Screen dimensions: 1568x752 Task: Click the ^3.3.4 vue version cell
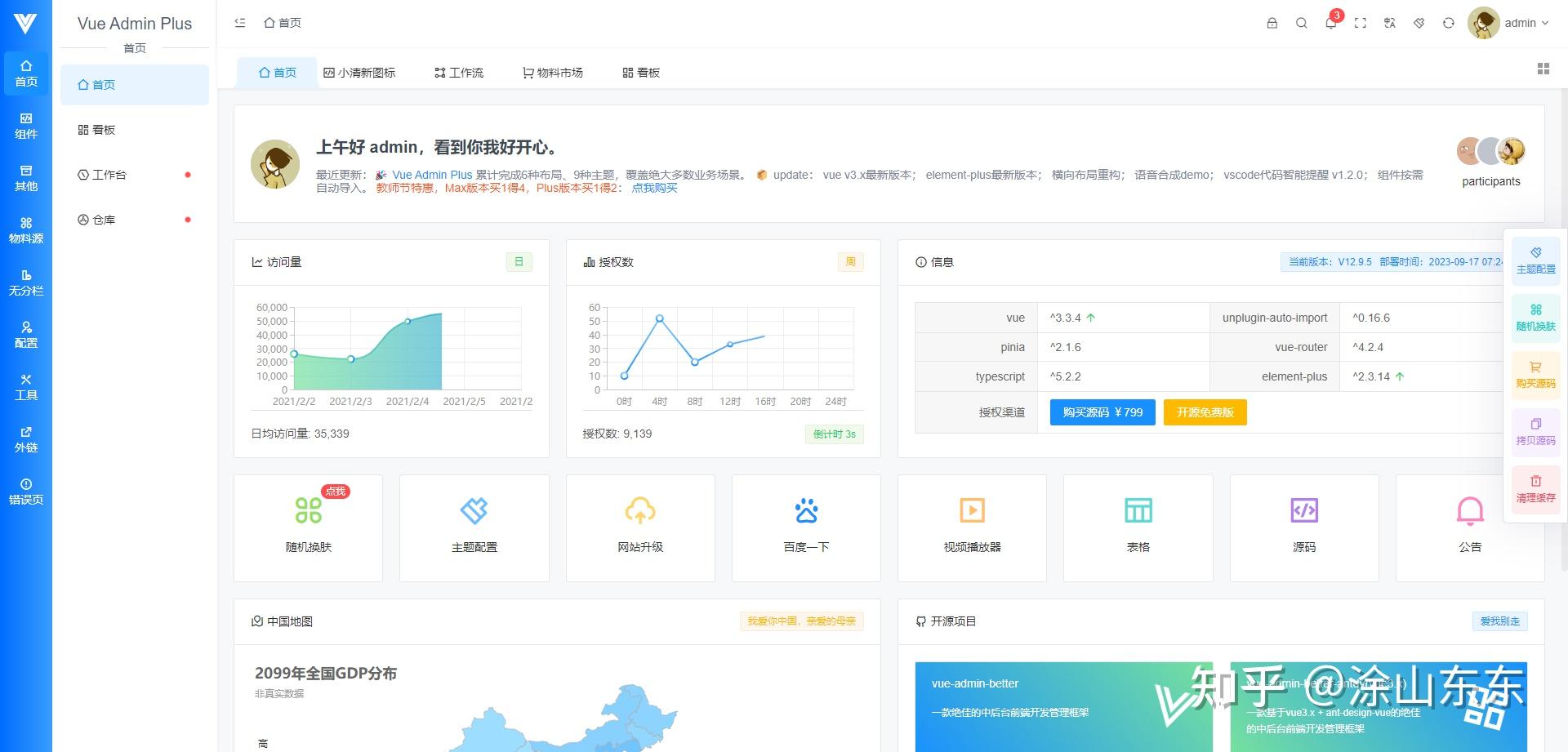[x=1123, y=318]
